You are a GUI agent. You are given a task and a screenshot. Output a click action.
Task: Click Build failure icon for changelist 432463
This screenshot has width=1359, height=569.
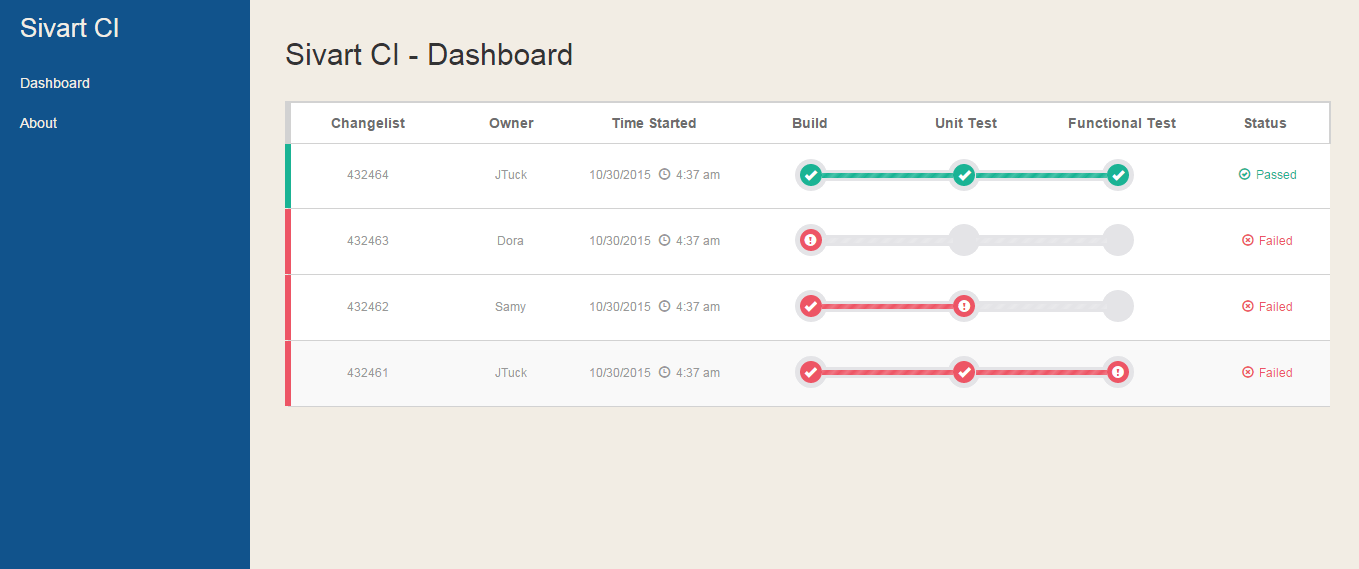811,241
